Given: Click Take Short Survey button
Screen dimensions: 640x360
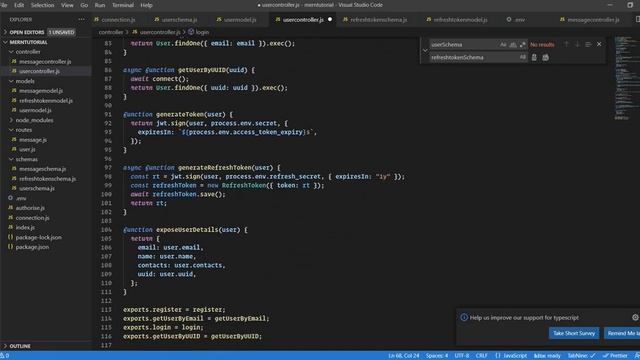Looking at the screenshot, I should coord(574,333).
